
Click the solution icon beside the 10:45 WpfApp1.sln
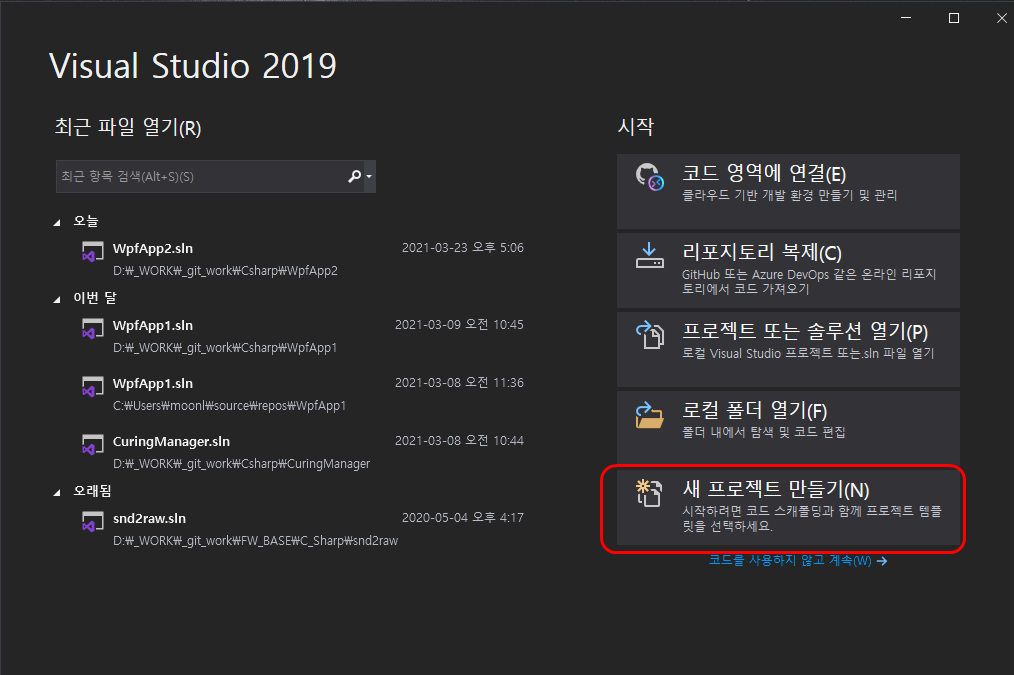point(92,328)
